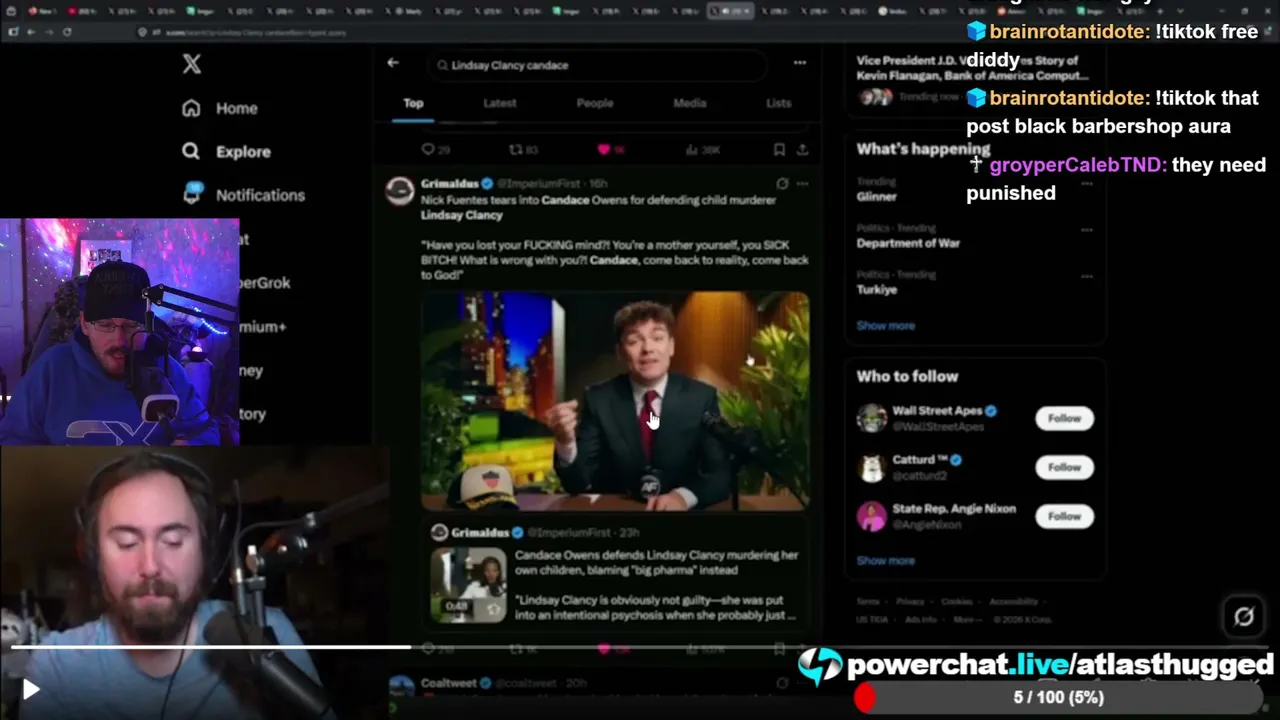Switch to the People tab
Screen dimensions: 1280x720
[595, 103]
